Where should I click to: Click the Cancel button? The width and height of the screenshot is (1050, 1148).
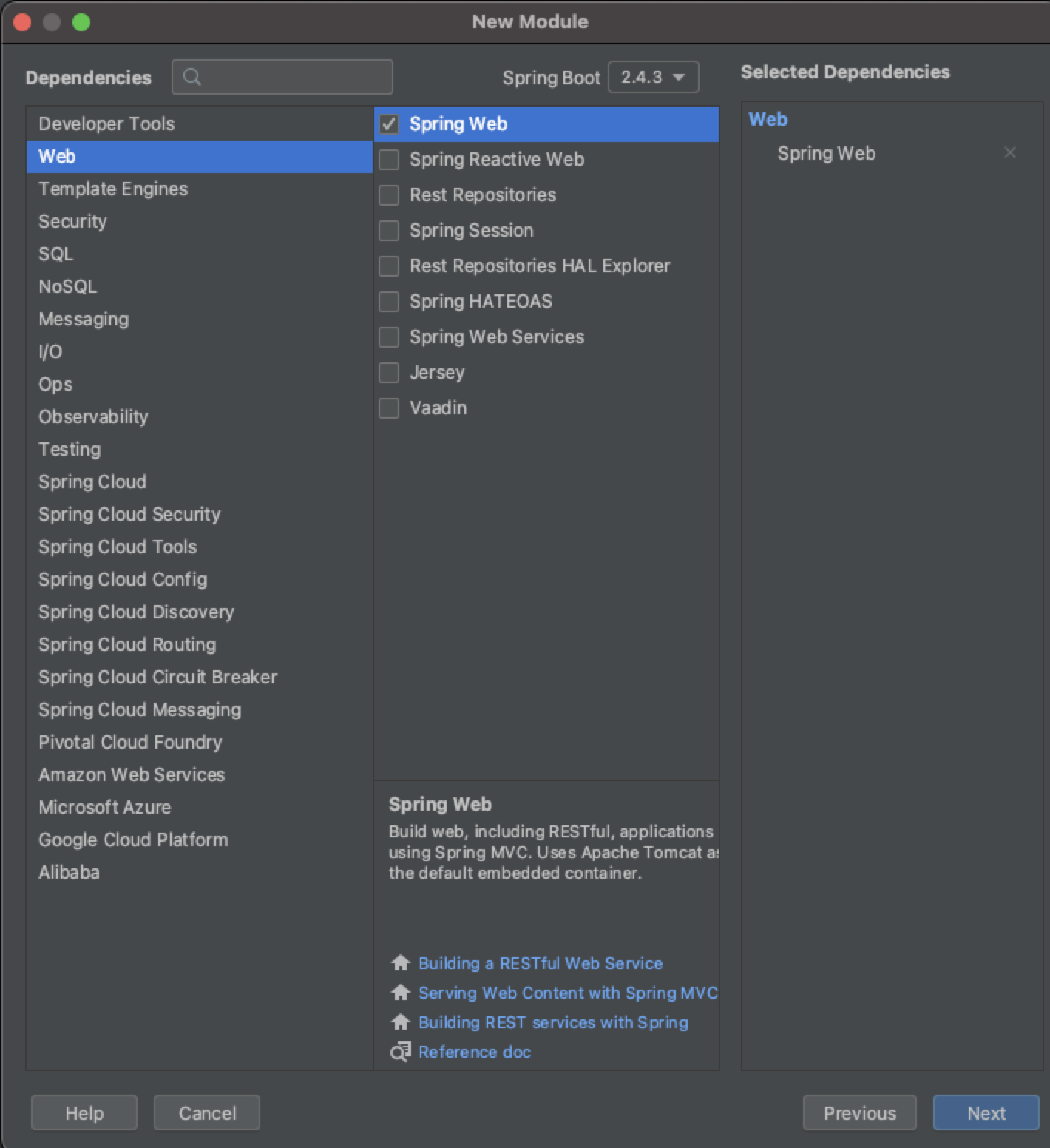(x=207, y=1112)
